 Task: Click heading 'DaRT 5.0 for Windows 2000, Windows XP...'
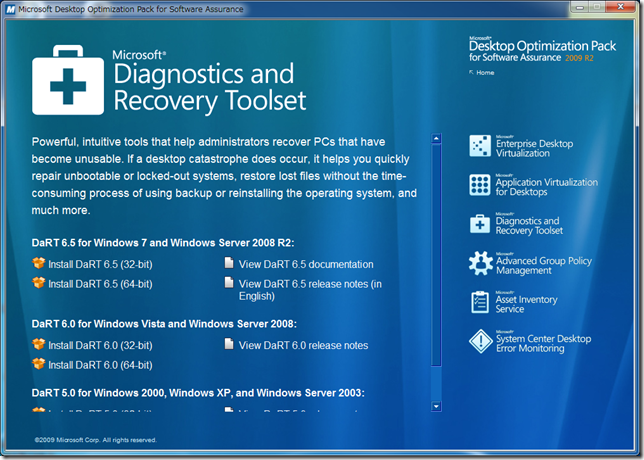pyautogui.click(x=198, y=393)
